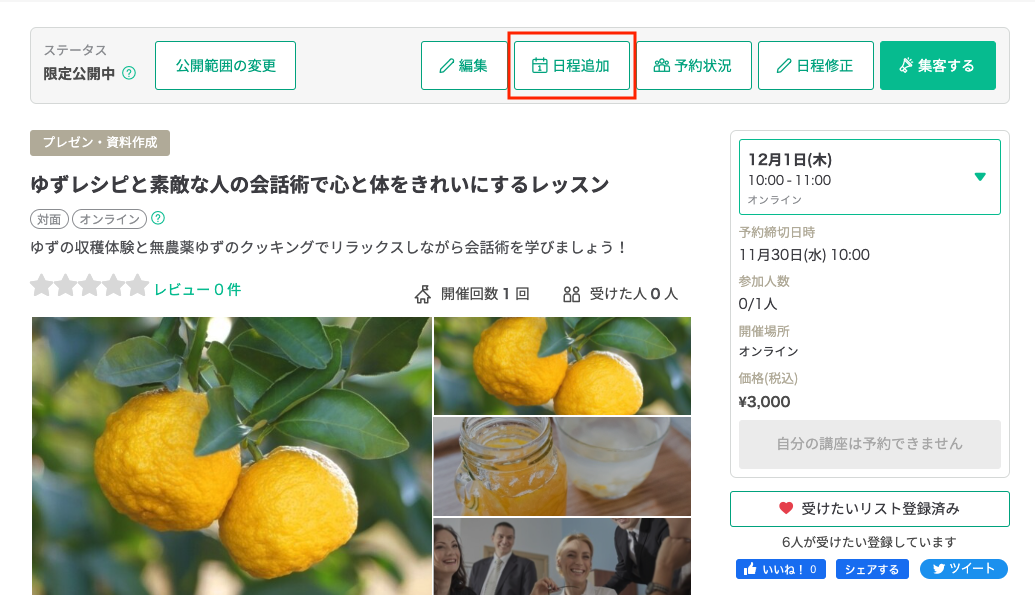Image resolution: width=1035 pixels, height=595 pixels.
Task: Click 公開範囲の変更 button
Action: (x=225, y=65)
